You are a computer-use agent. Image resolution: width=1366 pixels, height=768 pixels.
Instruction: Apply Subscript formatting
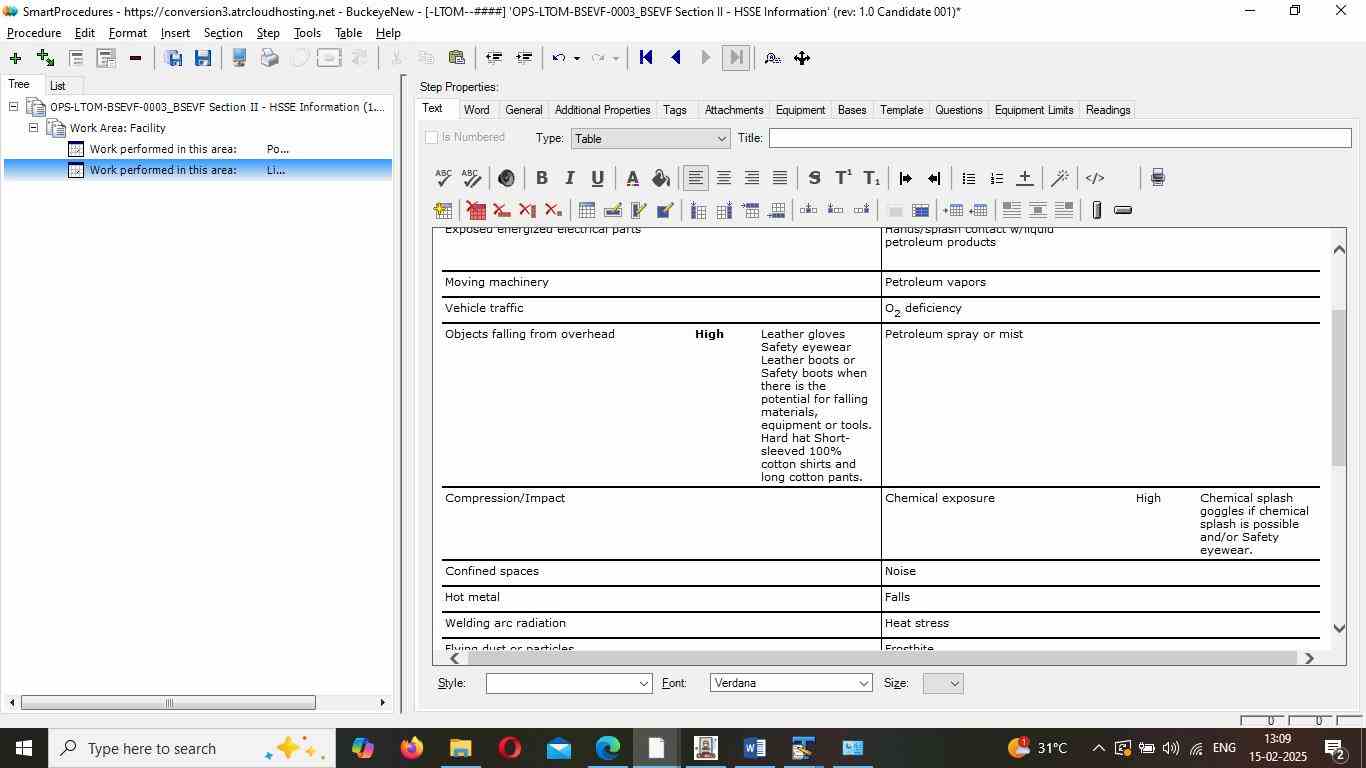[871, 178]
